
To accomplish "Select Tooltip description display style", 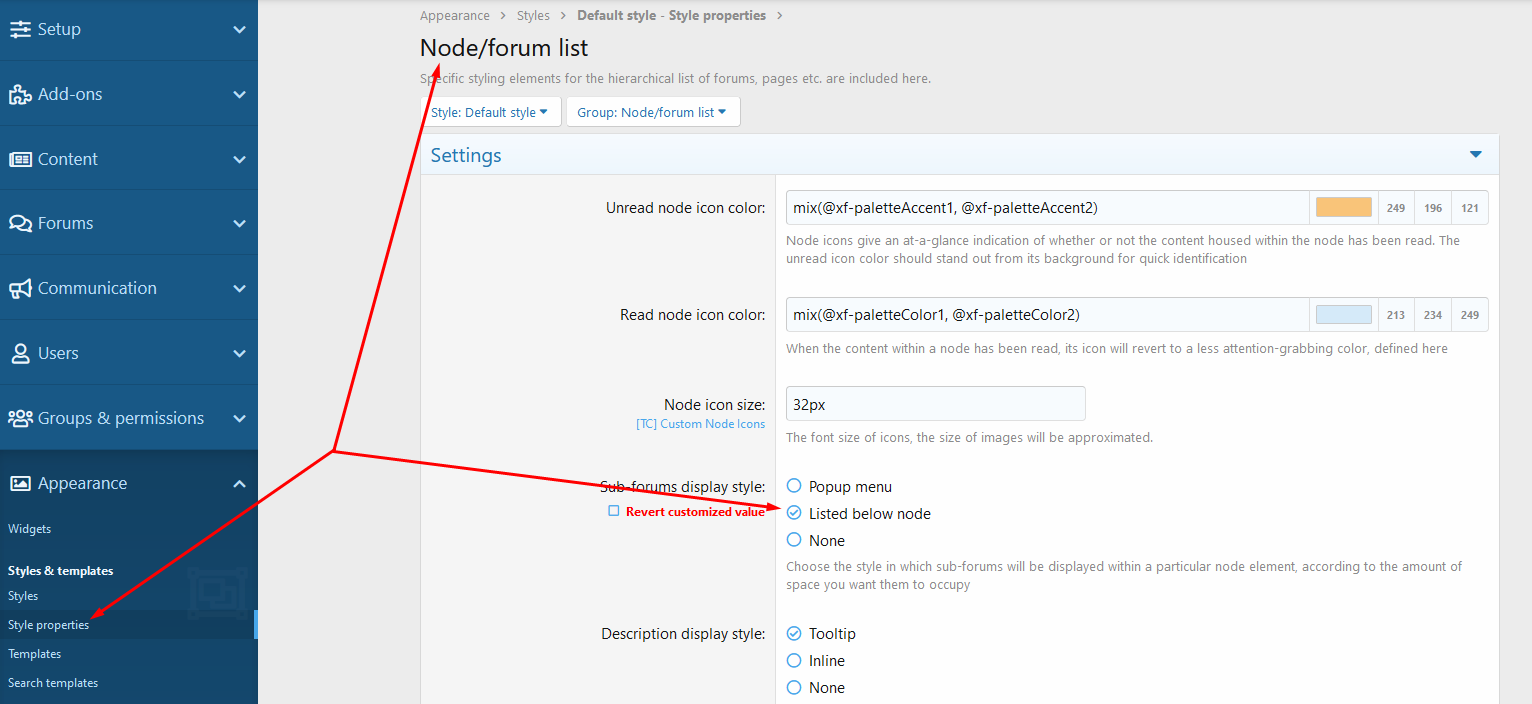I will click(794, 633).
